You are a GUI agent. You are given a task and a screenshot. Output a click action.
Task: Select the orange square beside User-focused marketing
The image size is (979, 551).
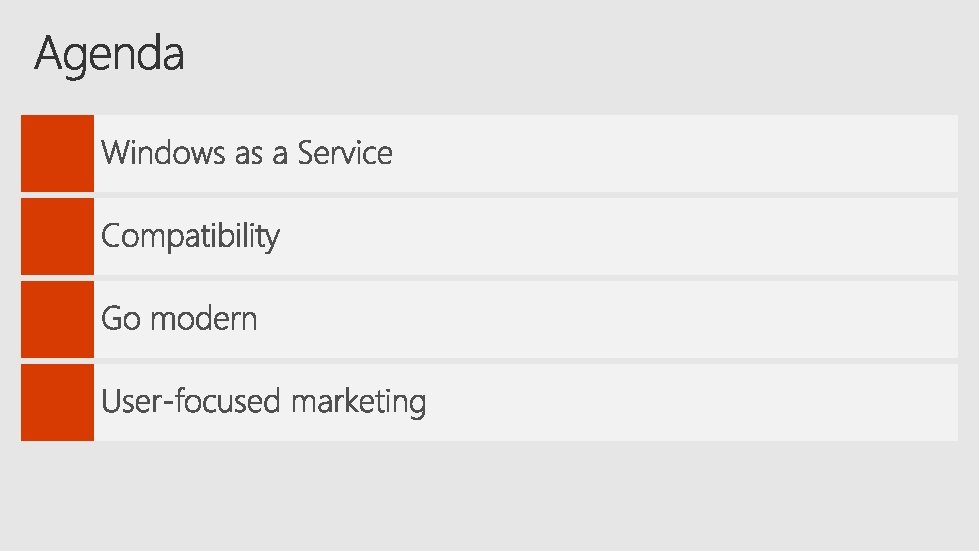click(57, 402)
